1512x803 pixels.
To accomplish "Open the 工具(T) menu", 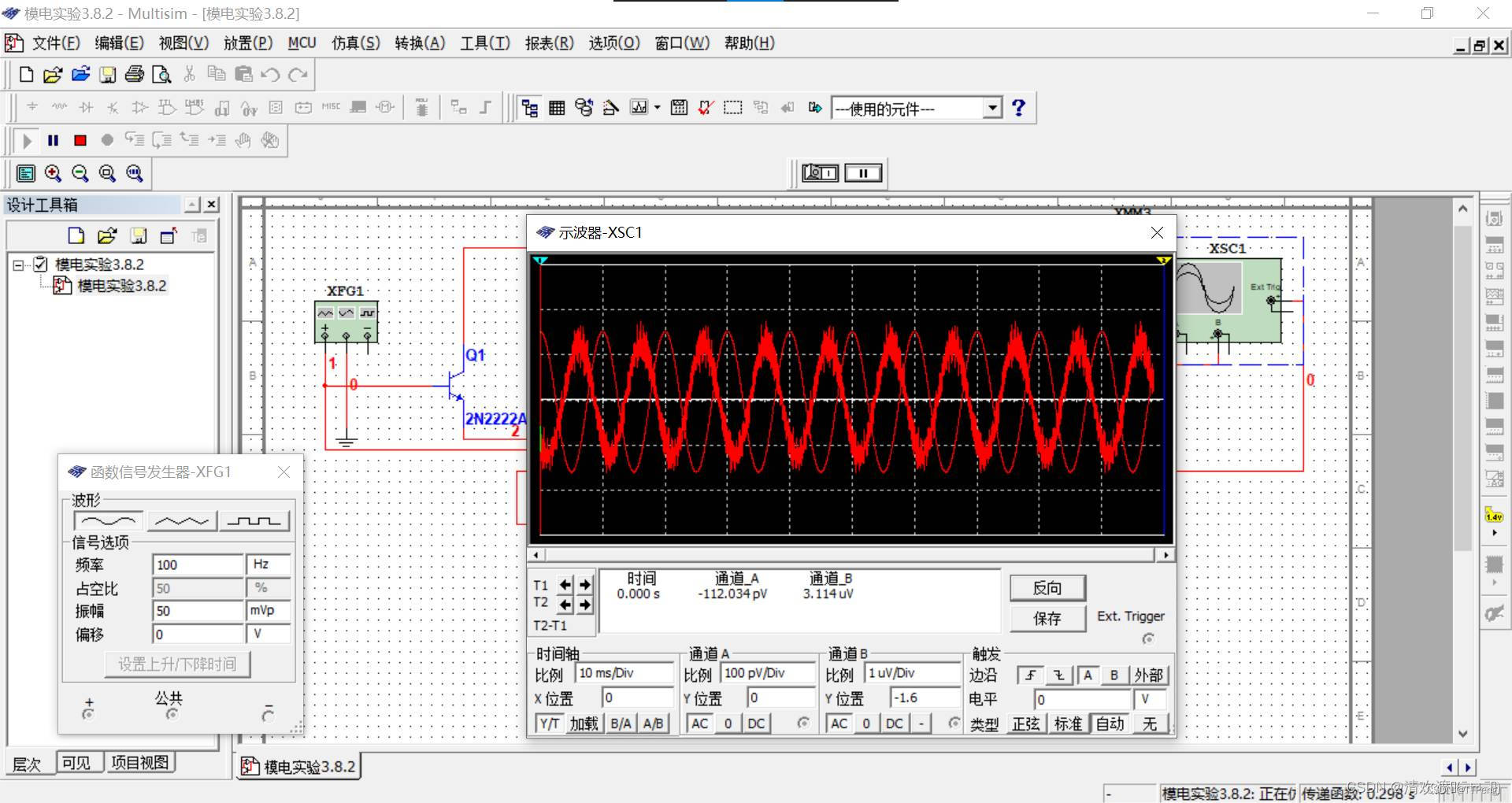I will 485,43.
